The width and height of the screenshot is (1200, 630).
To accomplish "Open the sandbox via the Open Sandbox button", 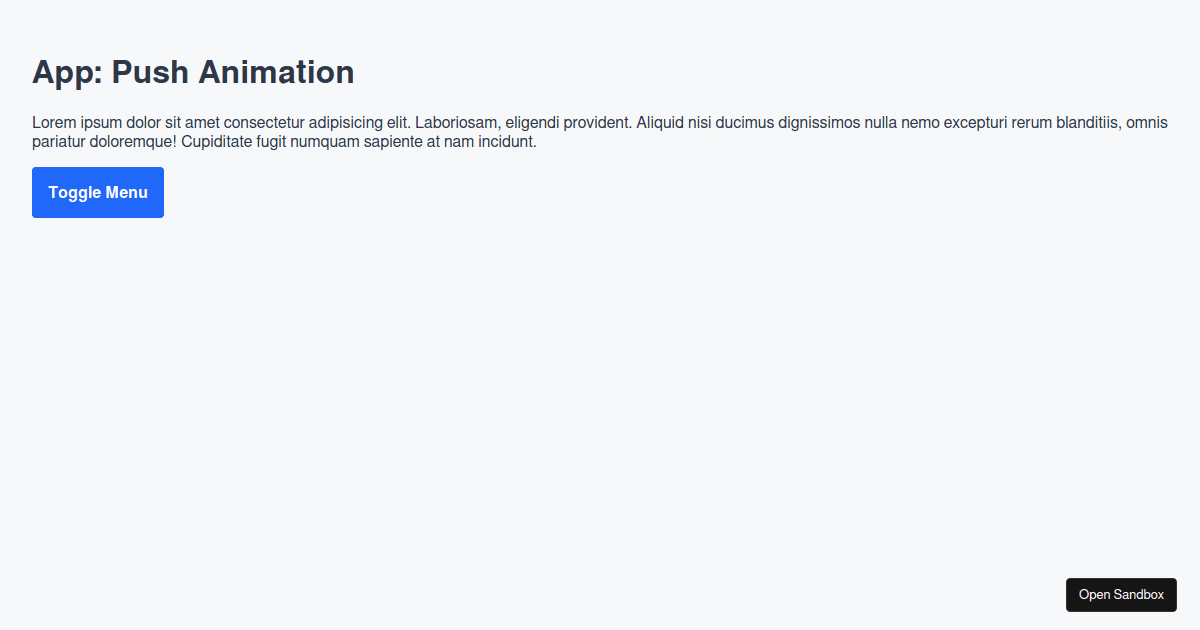I will (x=1121, y=594).
